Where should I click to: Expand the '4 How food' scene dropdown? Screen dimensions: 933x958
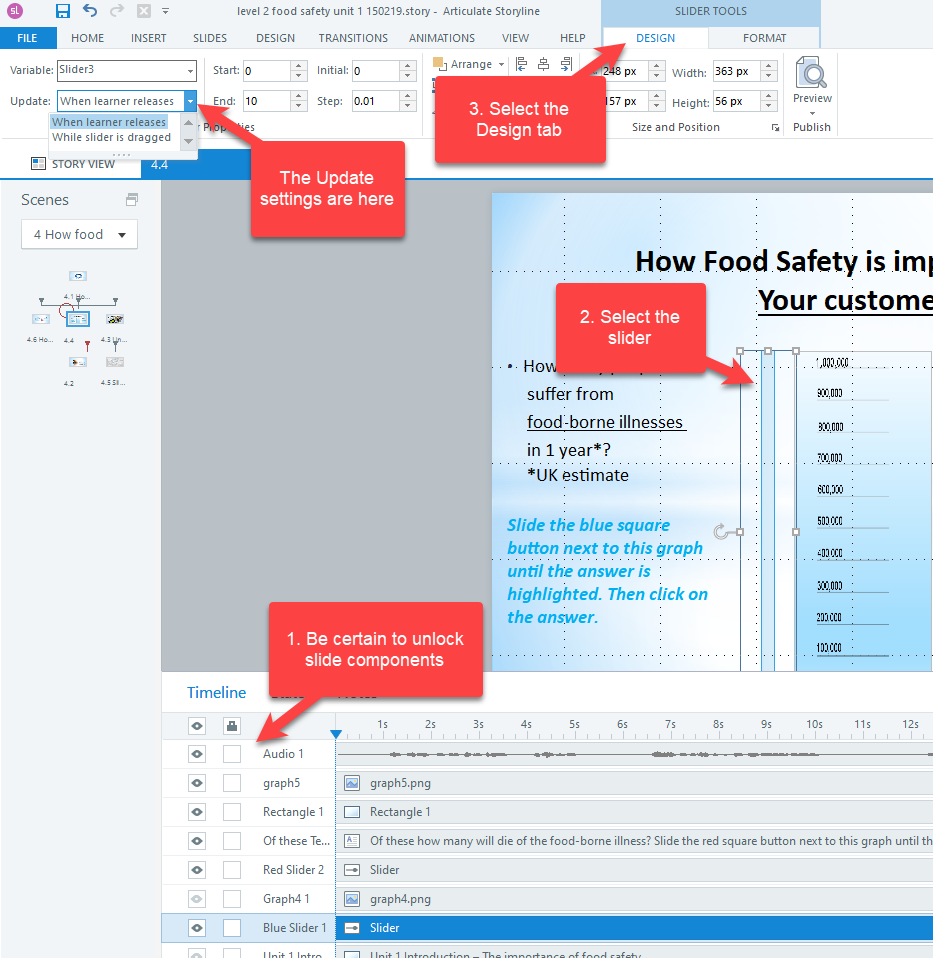tap(122, 235)
